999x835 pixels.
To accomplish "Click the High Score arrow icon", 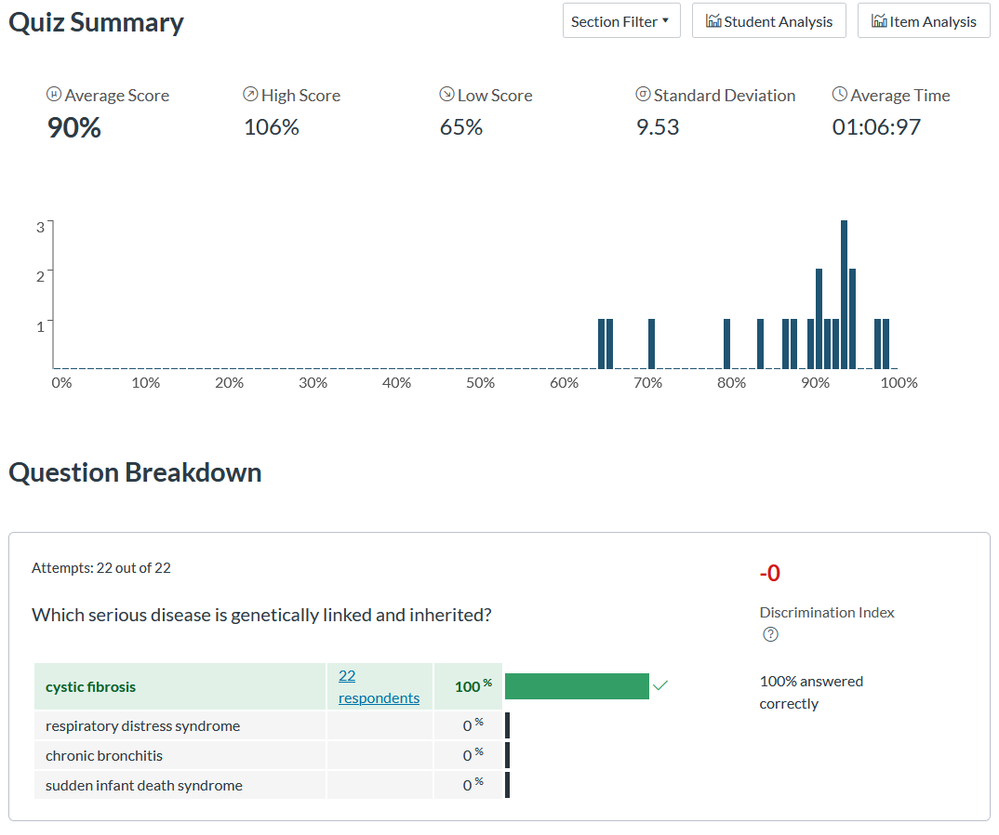I will (x=250, y=95).
